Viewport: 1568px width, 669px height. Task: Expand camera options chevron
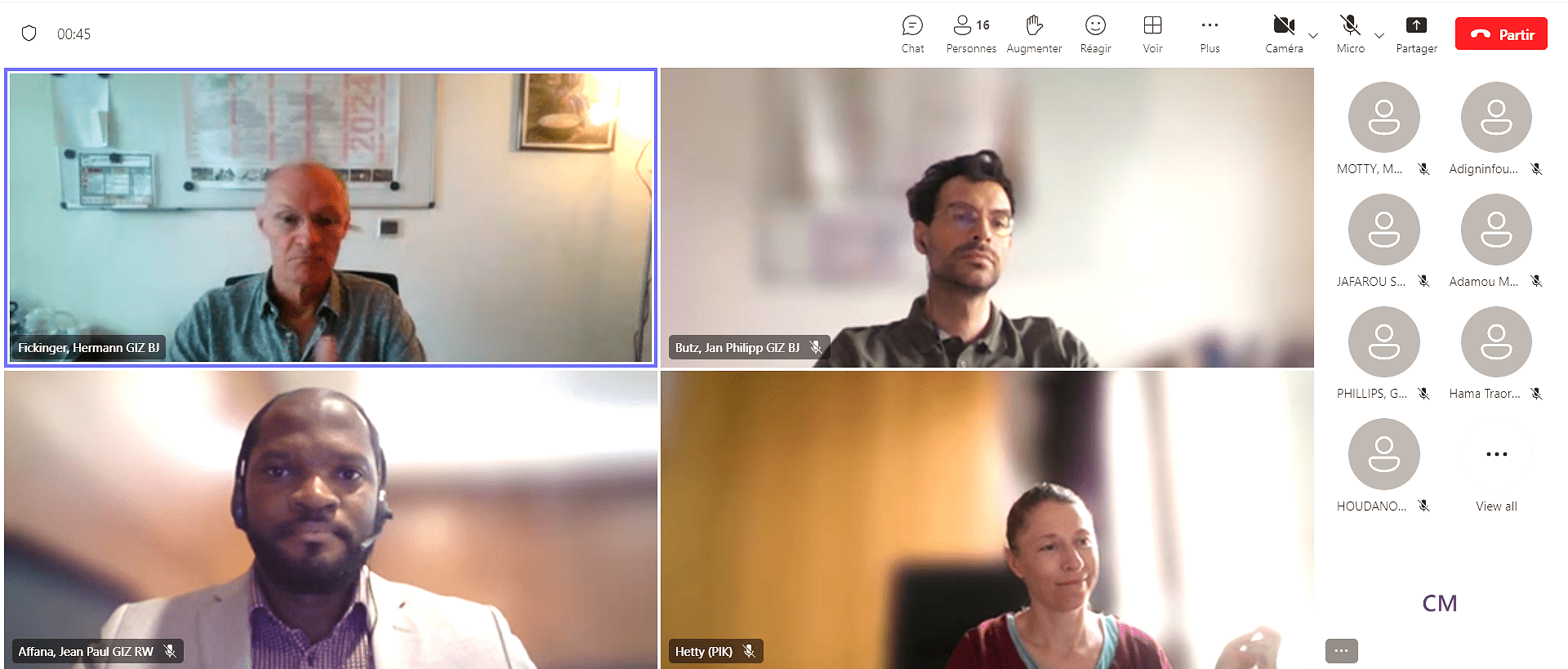point(1313,35)
